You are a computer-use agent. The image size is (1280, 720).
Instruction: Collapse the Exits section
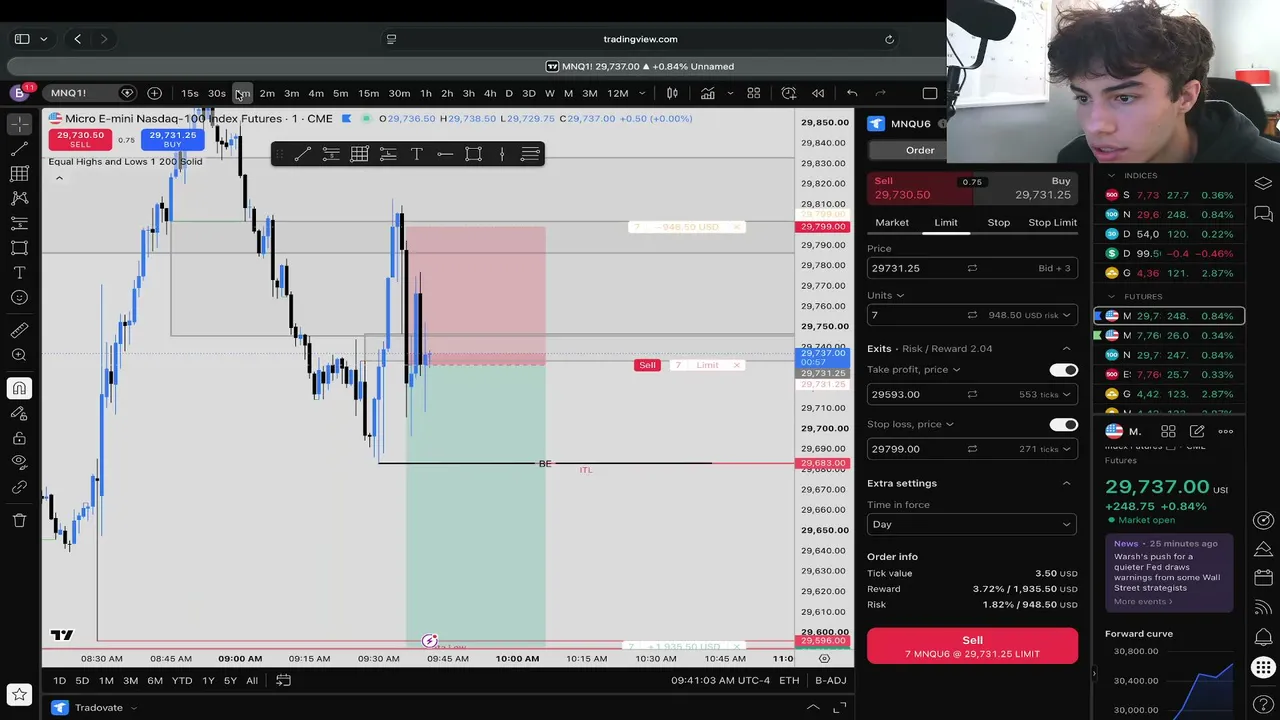coord(1066,349)
